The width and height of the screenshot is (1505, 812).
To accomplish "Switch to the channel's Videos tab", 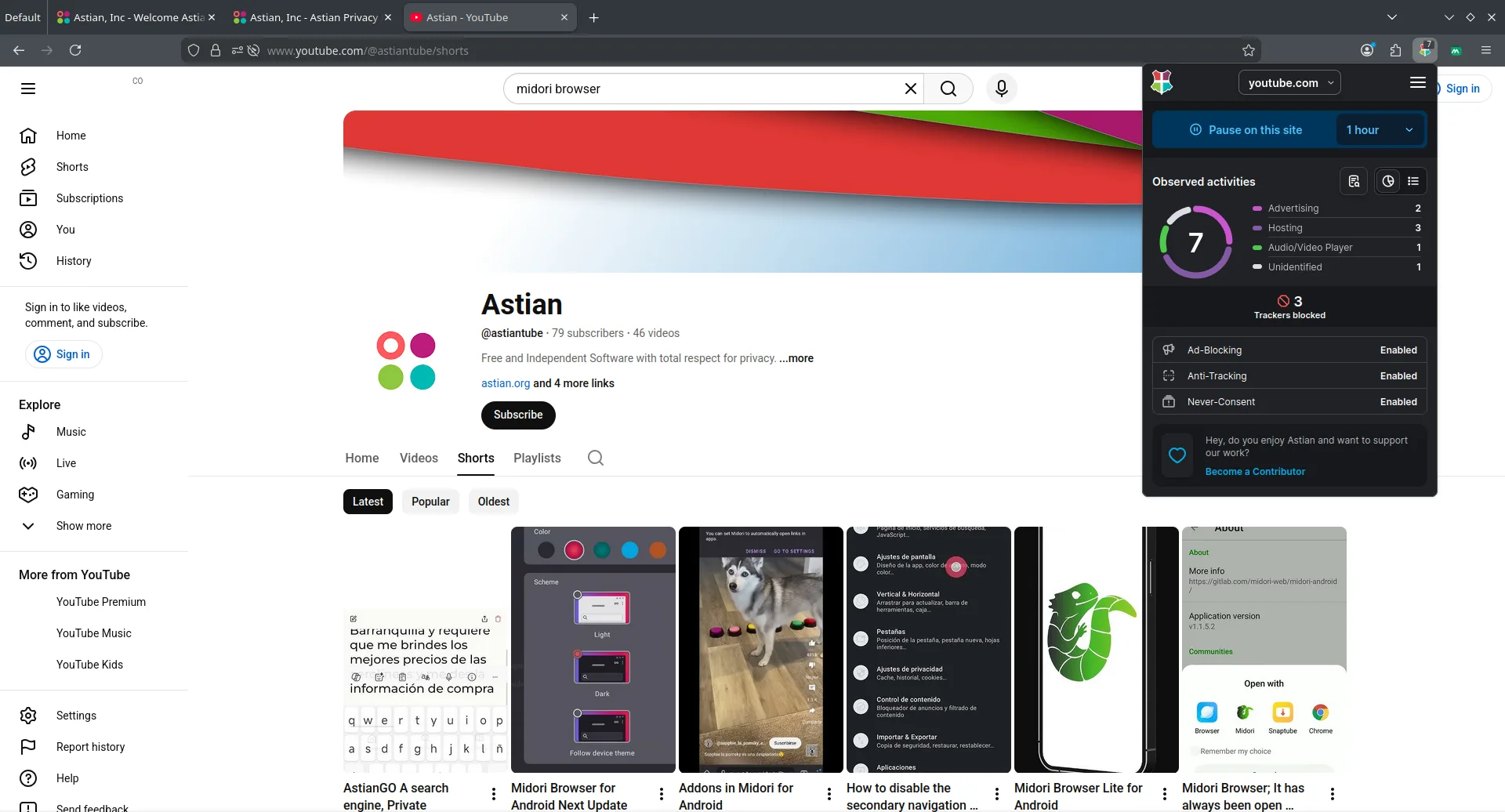I will click(x=419, y=458).
